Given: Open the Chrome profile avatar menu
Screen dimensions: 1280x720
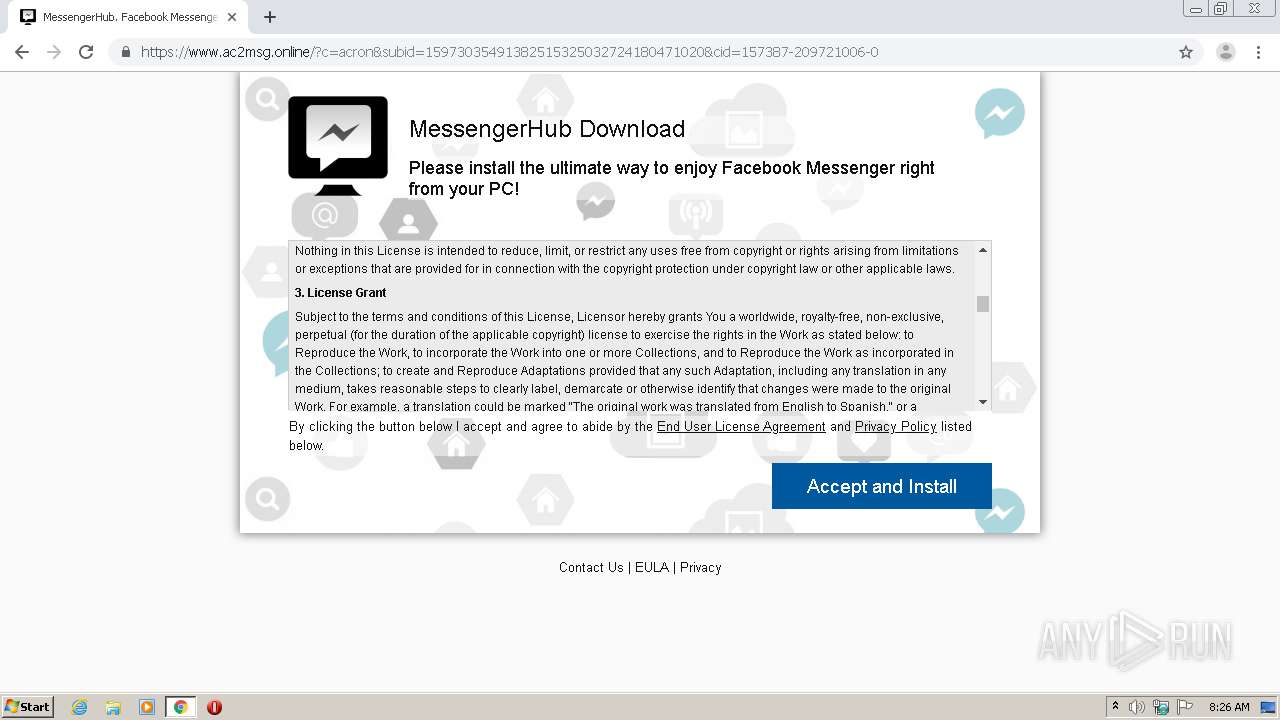Looking at the screenshot, I should click(x=1225, y=52).
